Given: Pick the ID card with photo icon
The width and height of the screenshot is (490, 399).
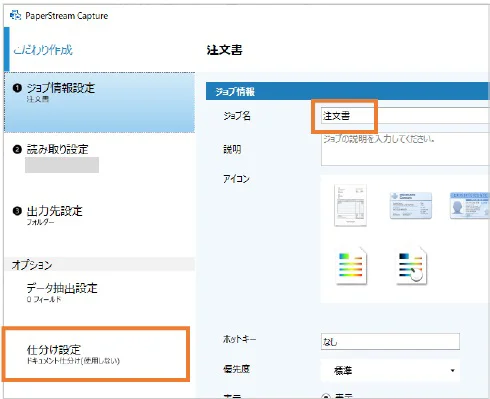Looking at the screenshot, I should click(469, 205).
